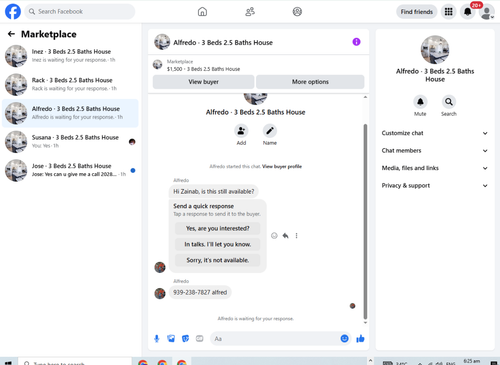Click the Windows taskbar search box
The width and height of the screenshot is (500, 365).
(75, 362)
